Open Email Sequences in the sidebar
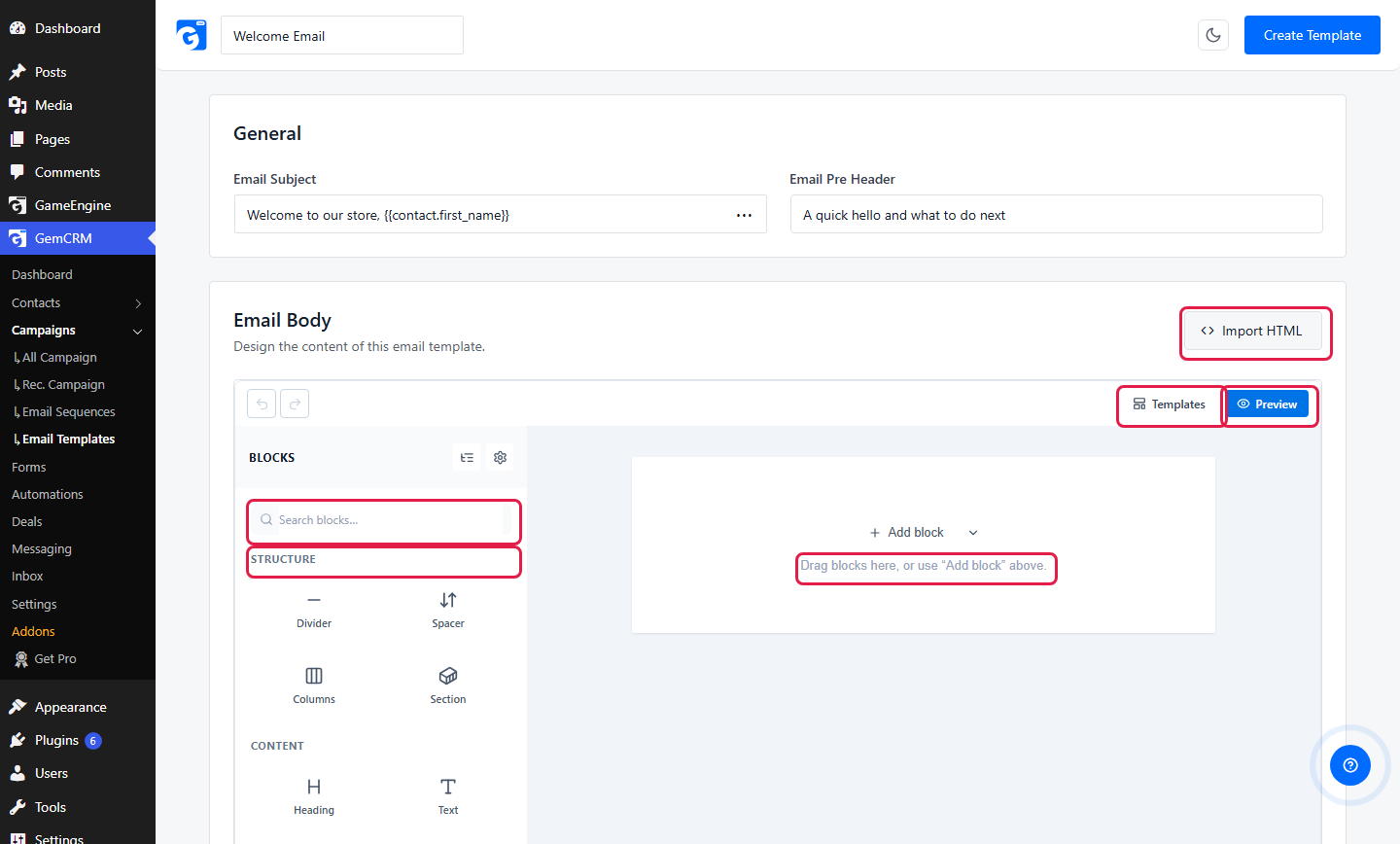 tap(68, 412)
